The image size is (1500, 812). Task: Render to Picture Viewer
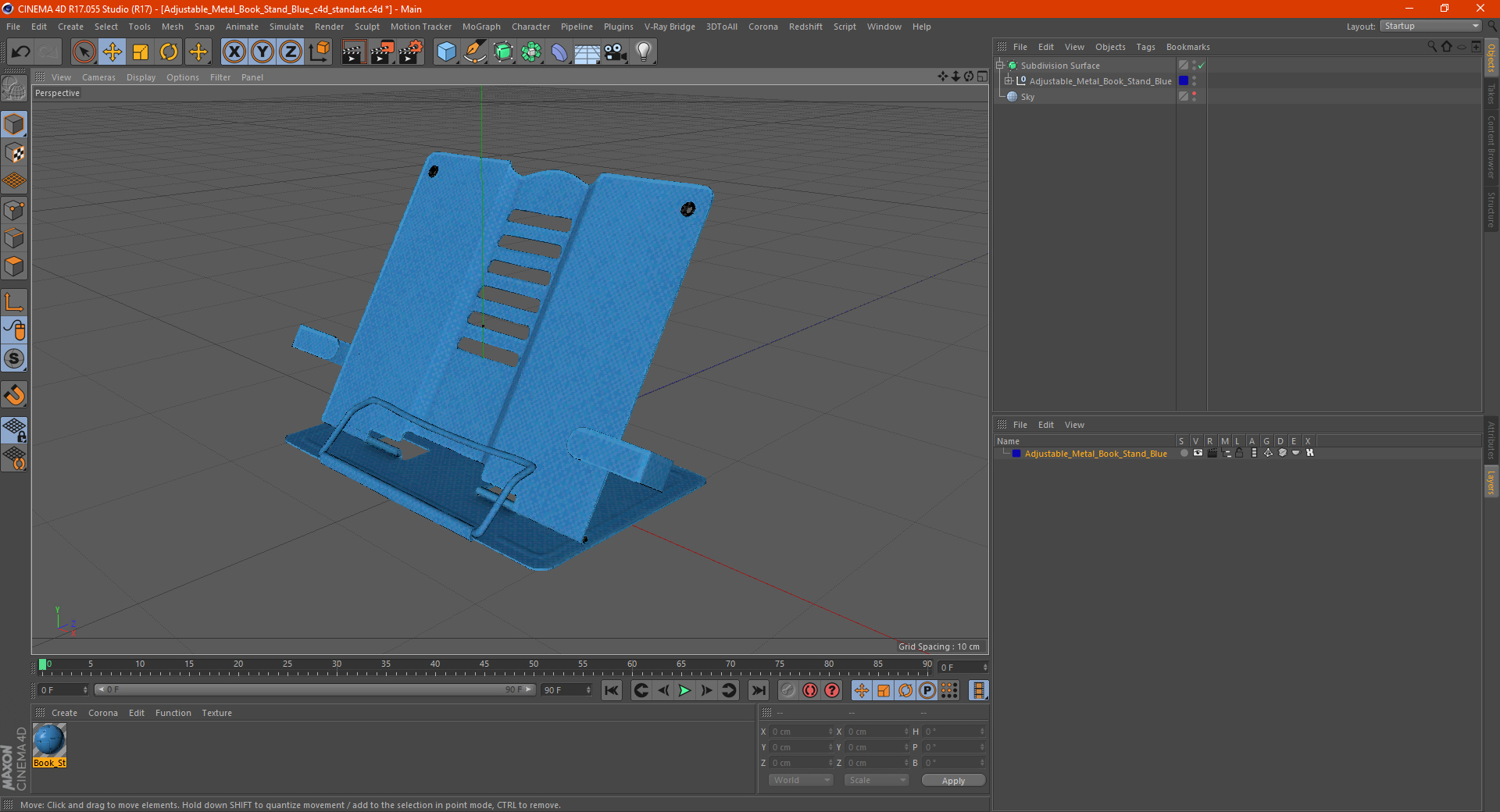(x=382, y=52)
